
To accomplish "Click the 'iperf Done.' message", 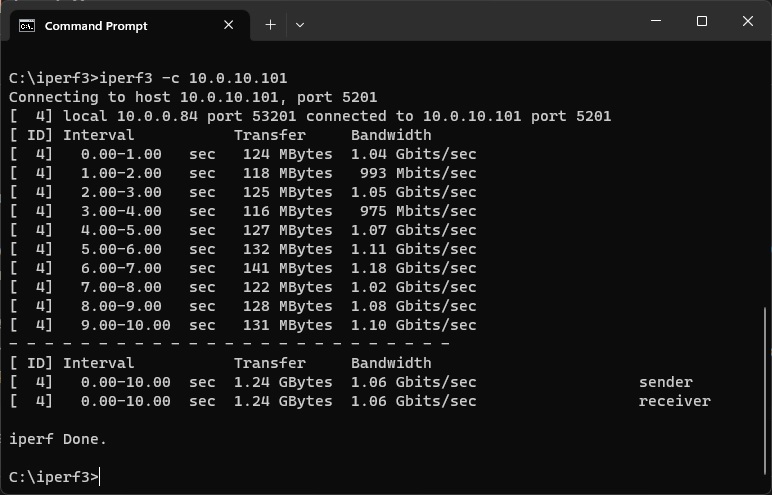I will pyautogui.click(x=58, y=439).
